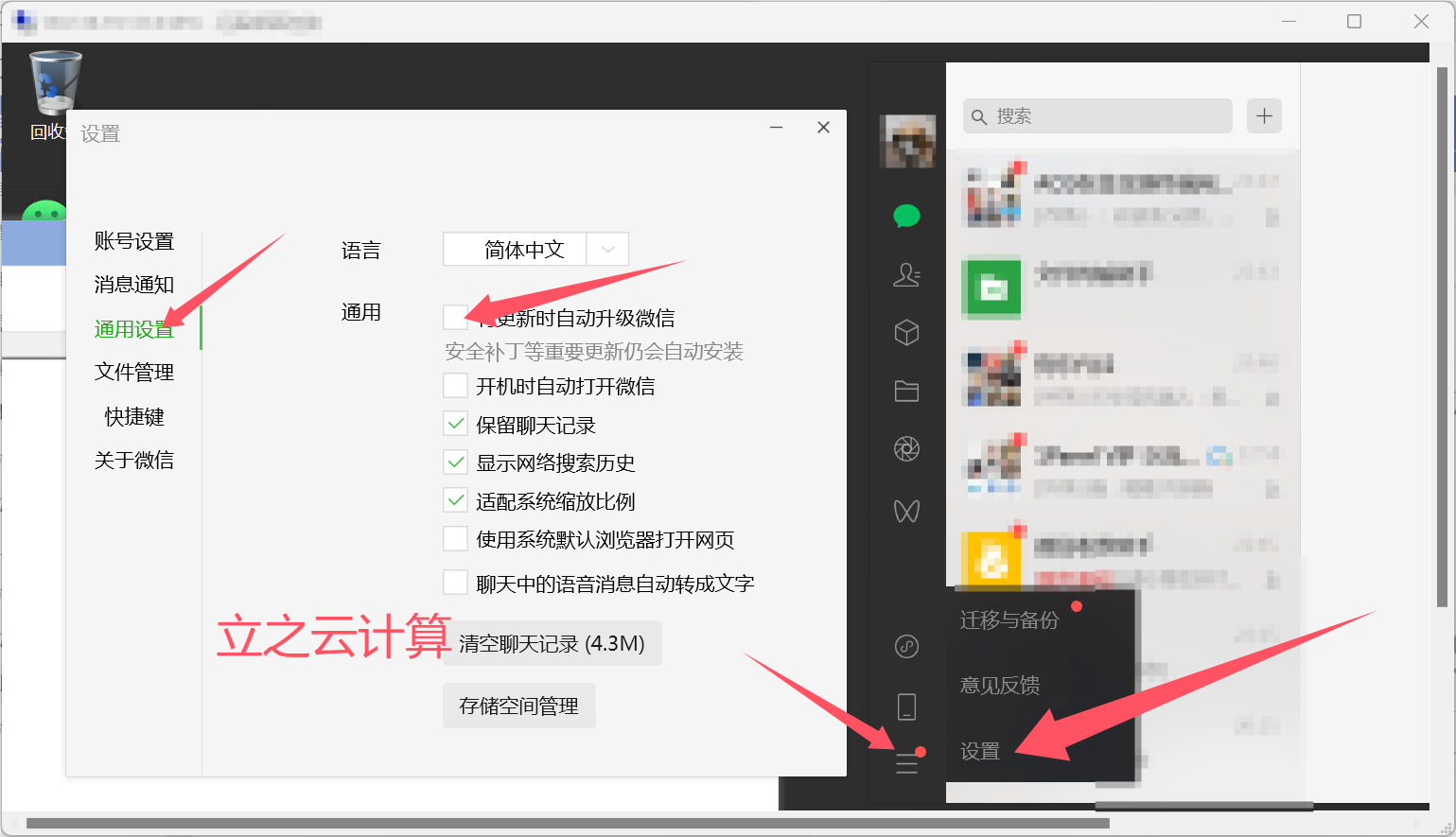Open the Recycle Bin desktop icon
Screen dimensions: 1456x837
[x=55, y=95]
